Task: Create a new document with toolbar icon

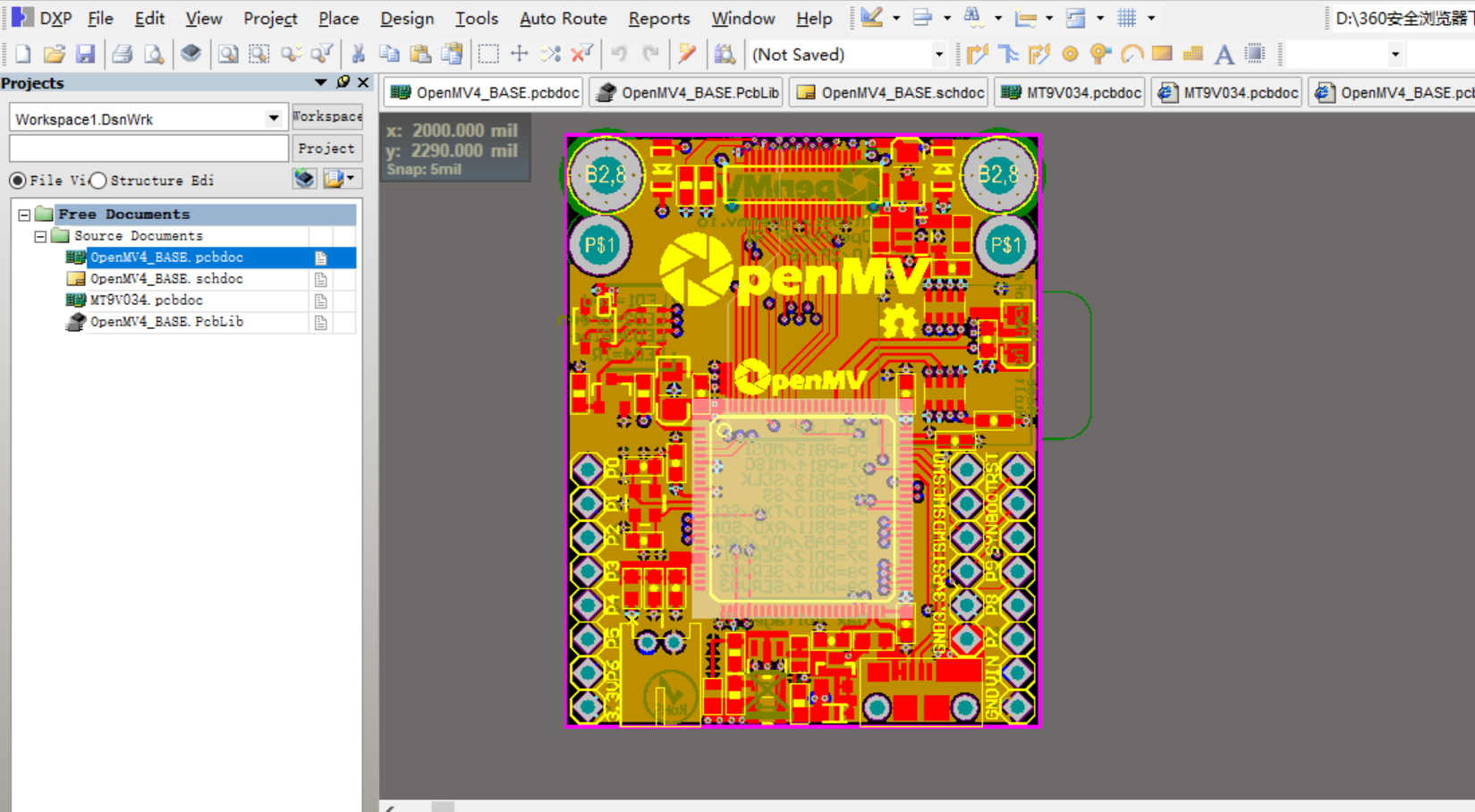Action: [22, 55]
